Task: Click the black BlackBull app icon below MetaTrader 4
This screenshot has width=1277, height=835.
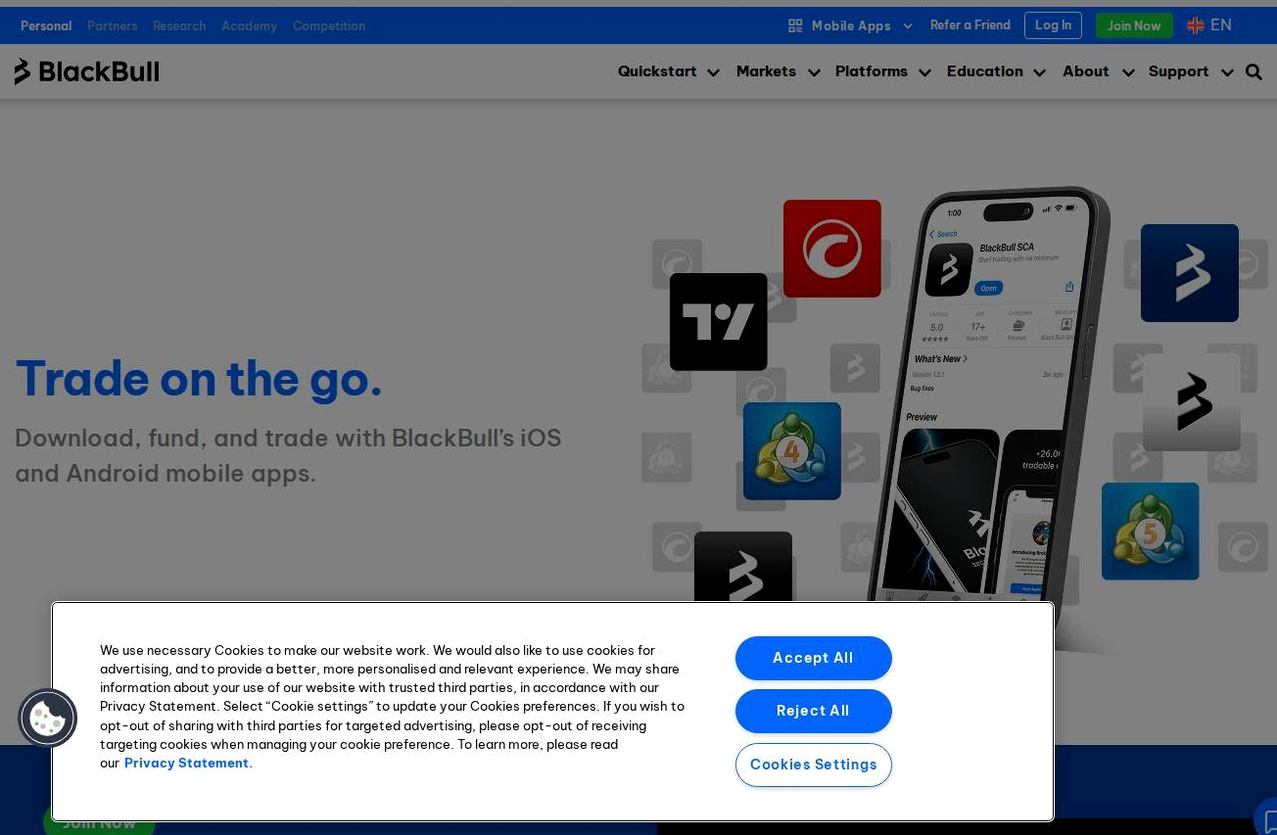Action: coord(743,567)
